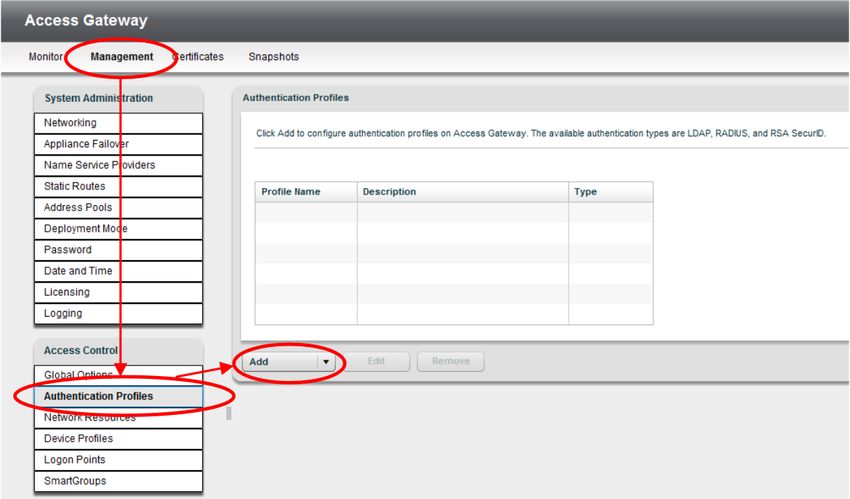Select Name Service Providers

(118, 165)
